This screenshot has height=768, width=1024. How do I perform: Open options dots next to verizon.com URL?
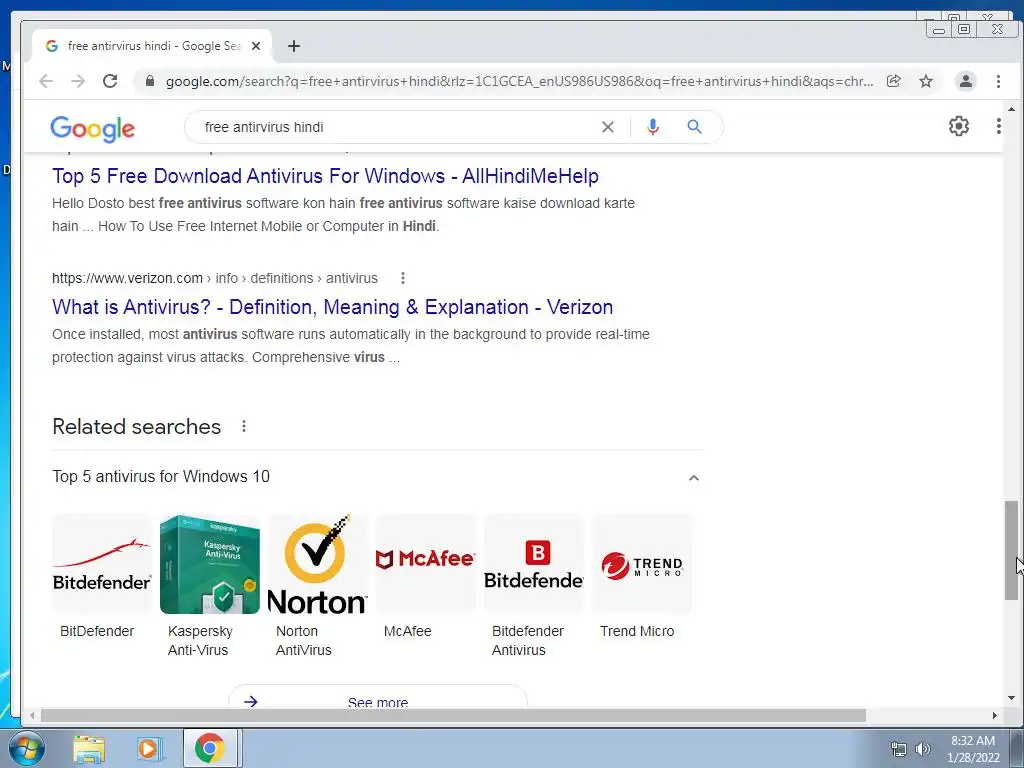[x=403, y=278]
